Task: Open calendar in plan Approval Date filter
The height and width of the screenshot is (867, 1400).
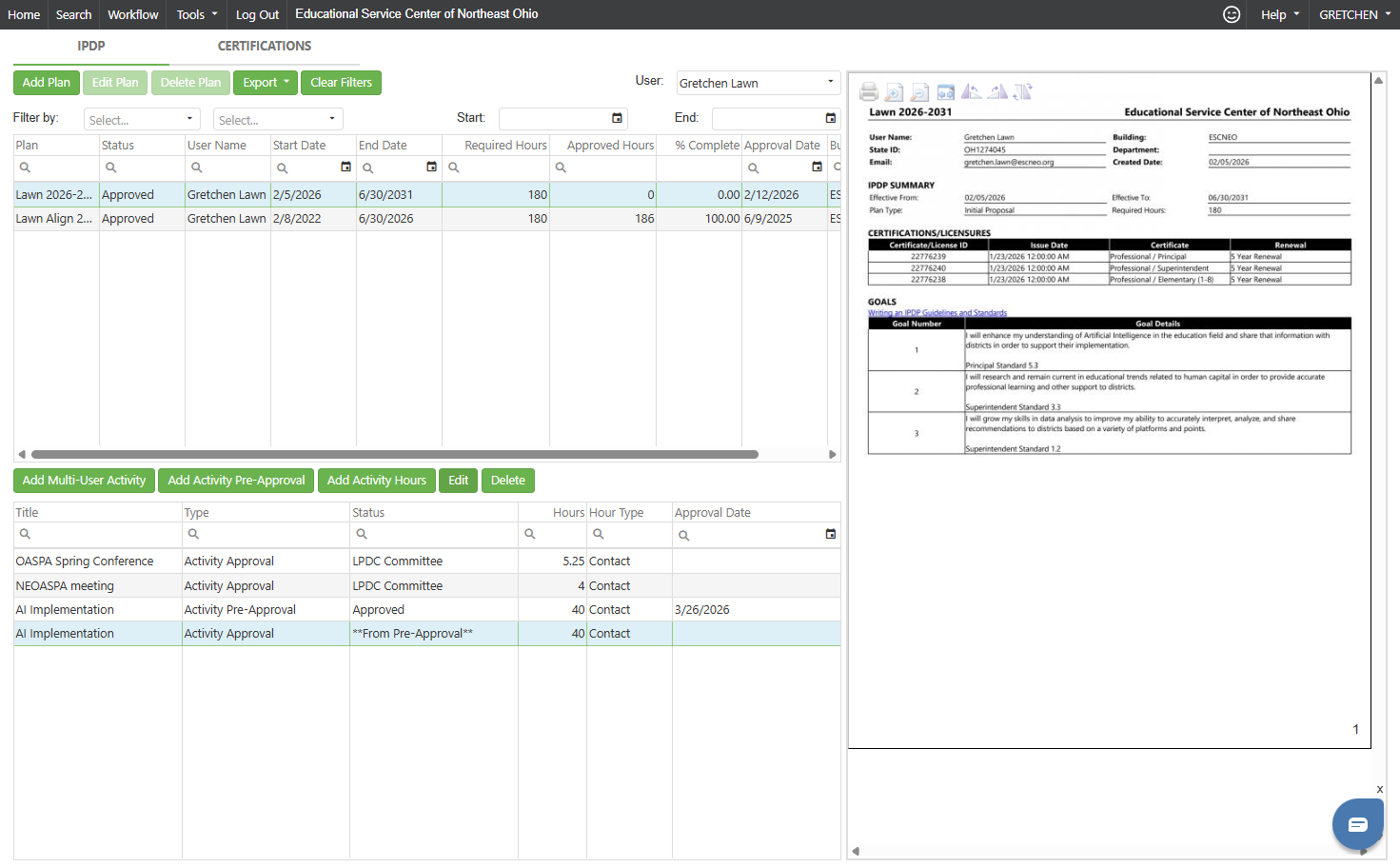Action: pos(817,167)
